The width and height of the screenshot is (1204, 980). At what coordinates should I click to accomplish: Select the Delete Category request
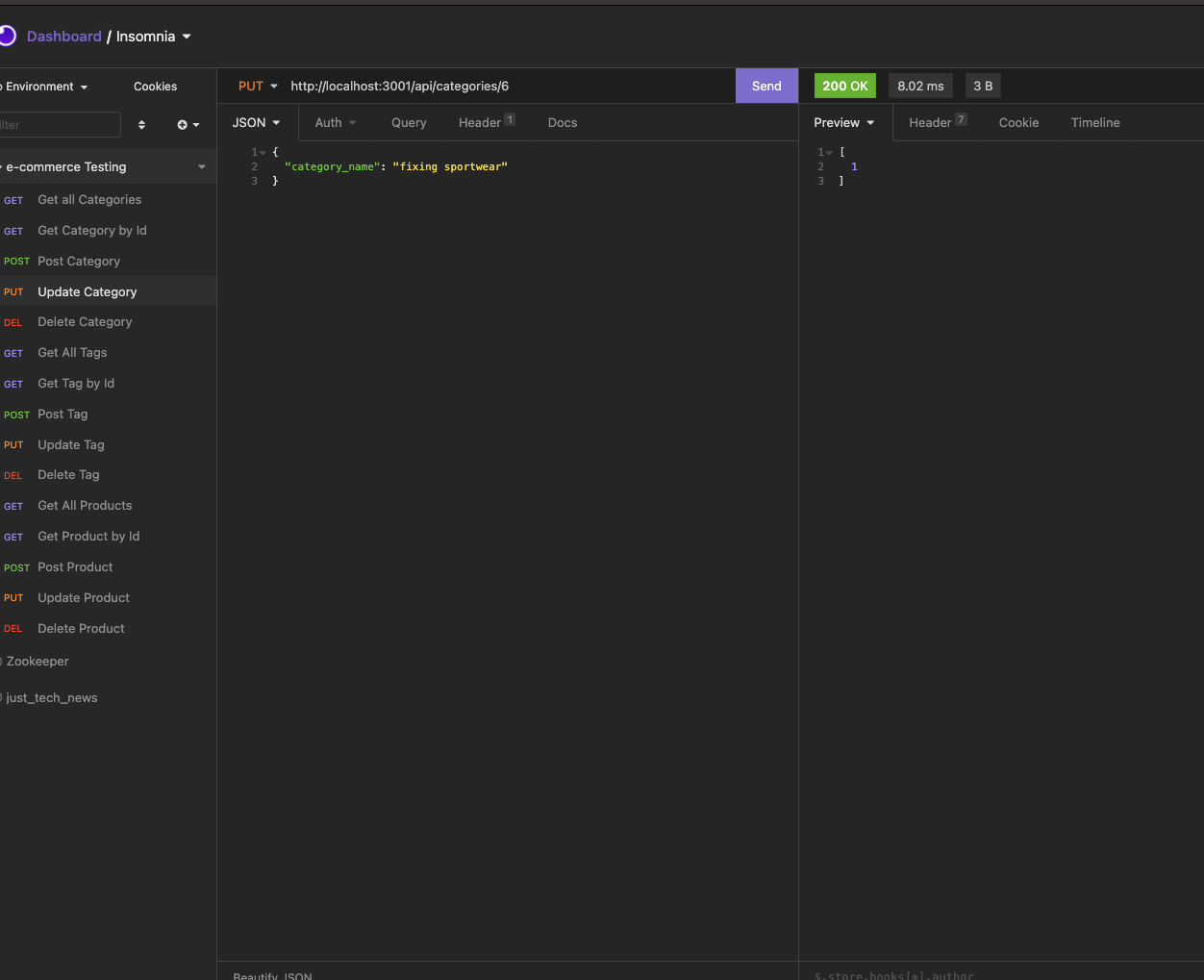108,322
